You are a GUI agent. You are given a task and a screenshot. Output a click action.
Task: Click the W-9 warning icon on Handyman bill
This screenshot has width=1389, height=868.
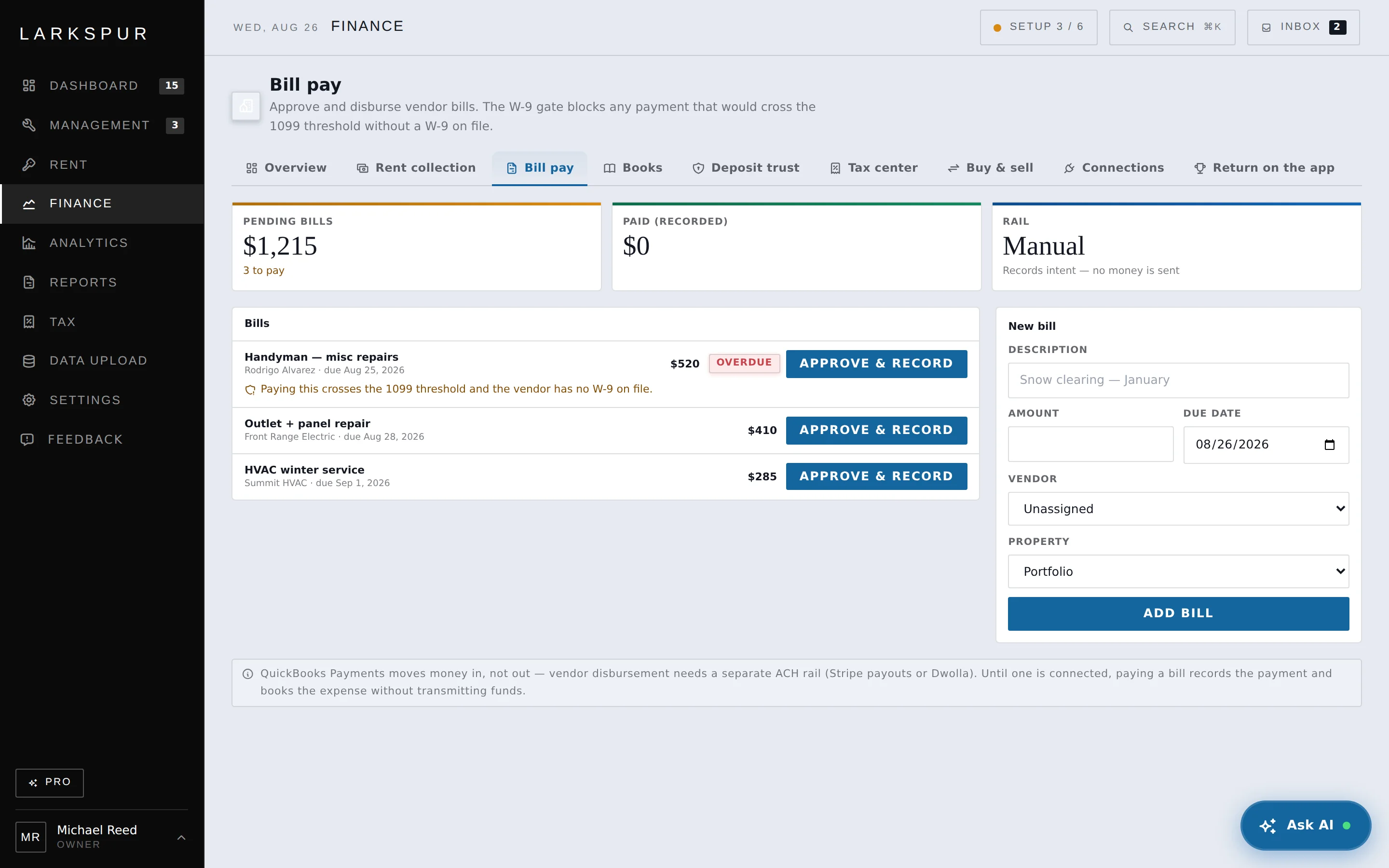(250, 390)
